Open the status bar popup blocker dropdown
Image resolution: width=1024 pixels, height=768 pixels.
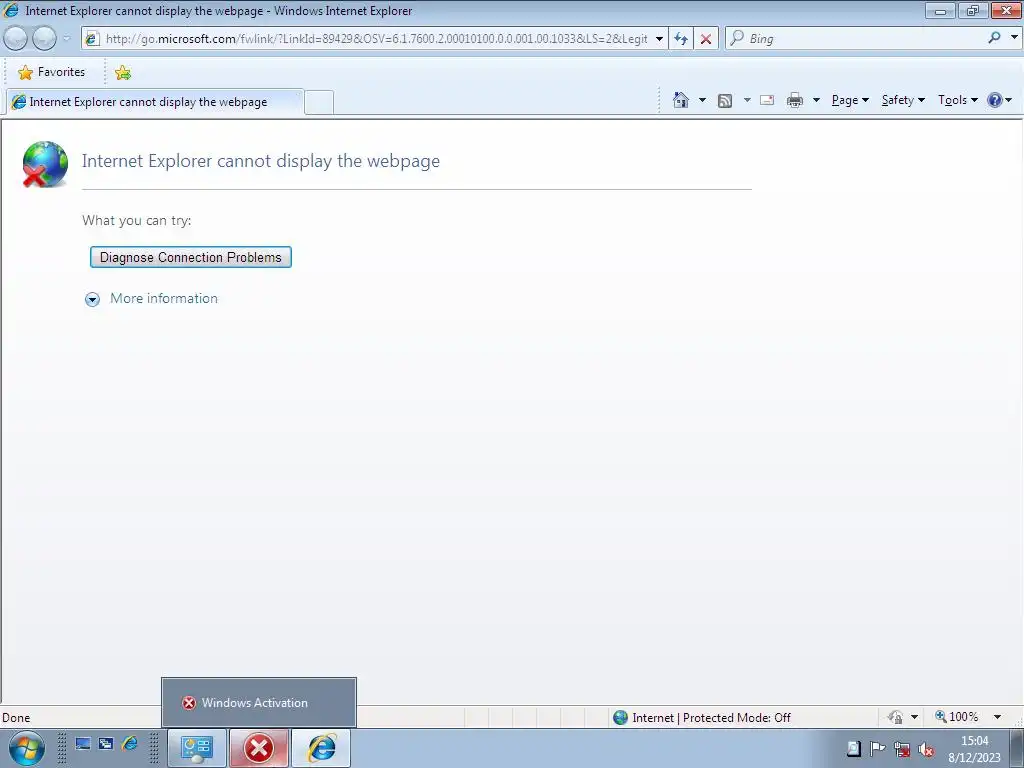point(914,717)
